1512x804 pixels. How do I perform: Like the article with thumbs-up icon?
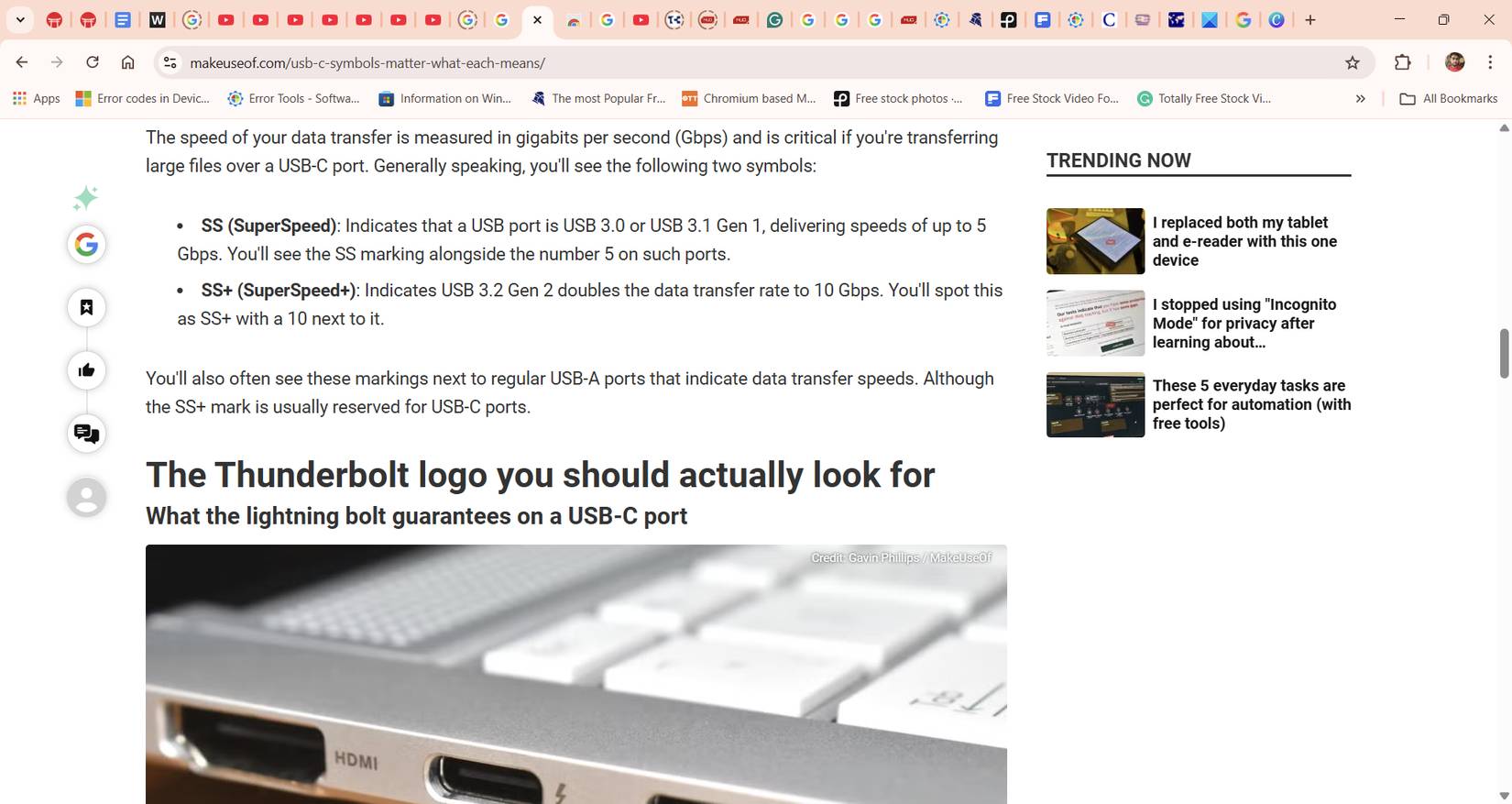[x=86, y=370]
